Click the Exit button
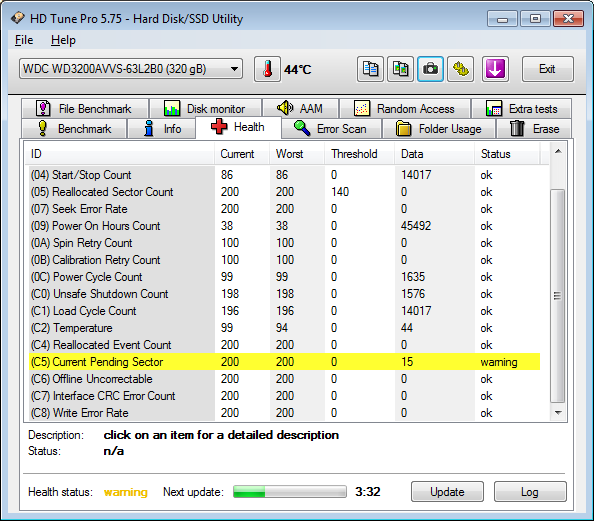The image size is (594, 521). pos(547,69)
